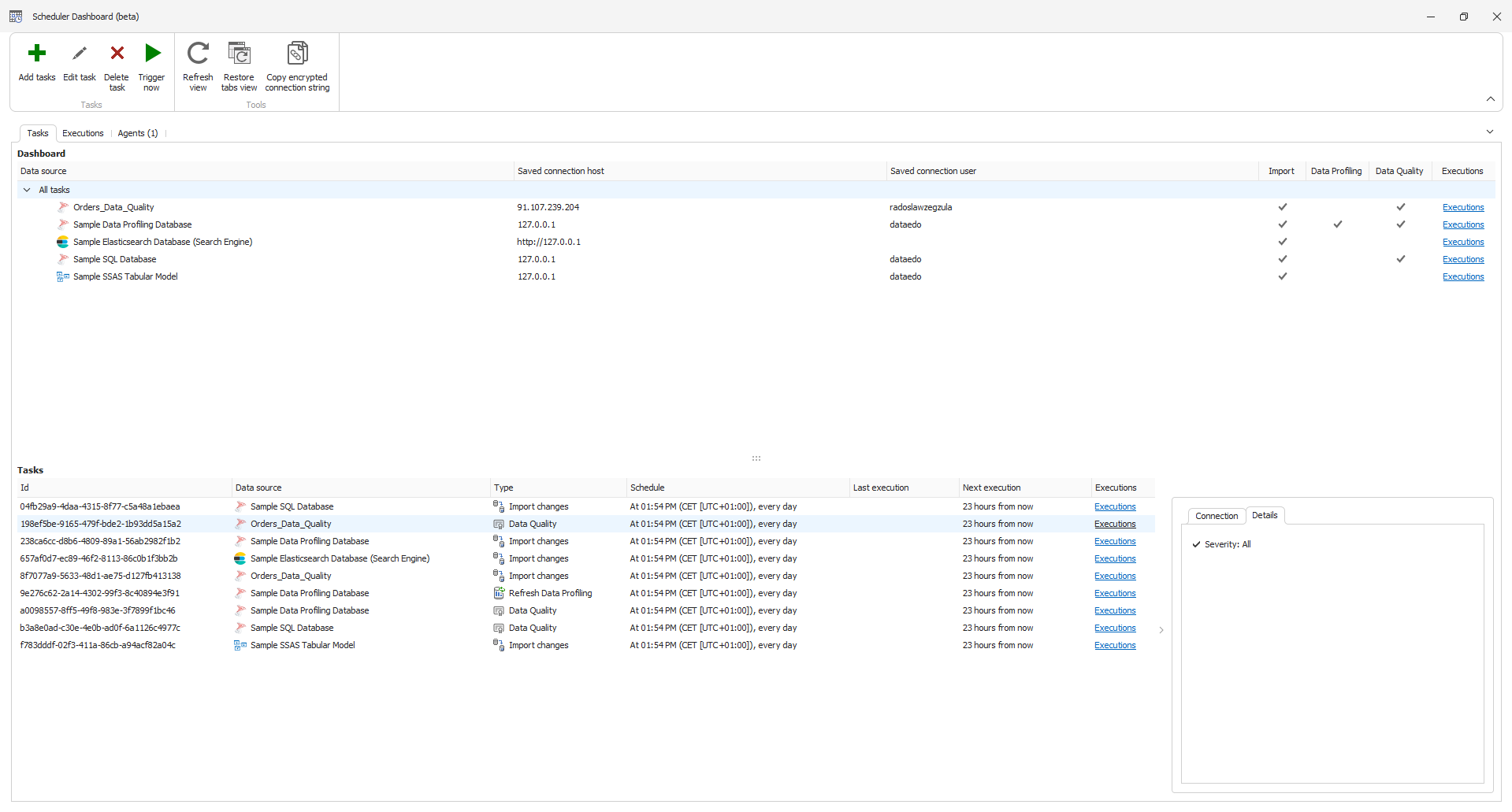This screenshot has height=812, width=1512.
Task: Click Copy encrypted connection string icon
Action: [297, 53]
